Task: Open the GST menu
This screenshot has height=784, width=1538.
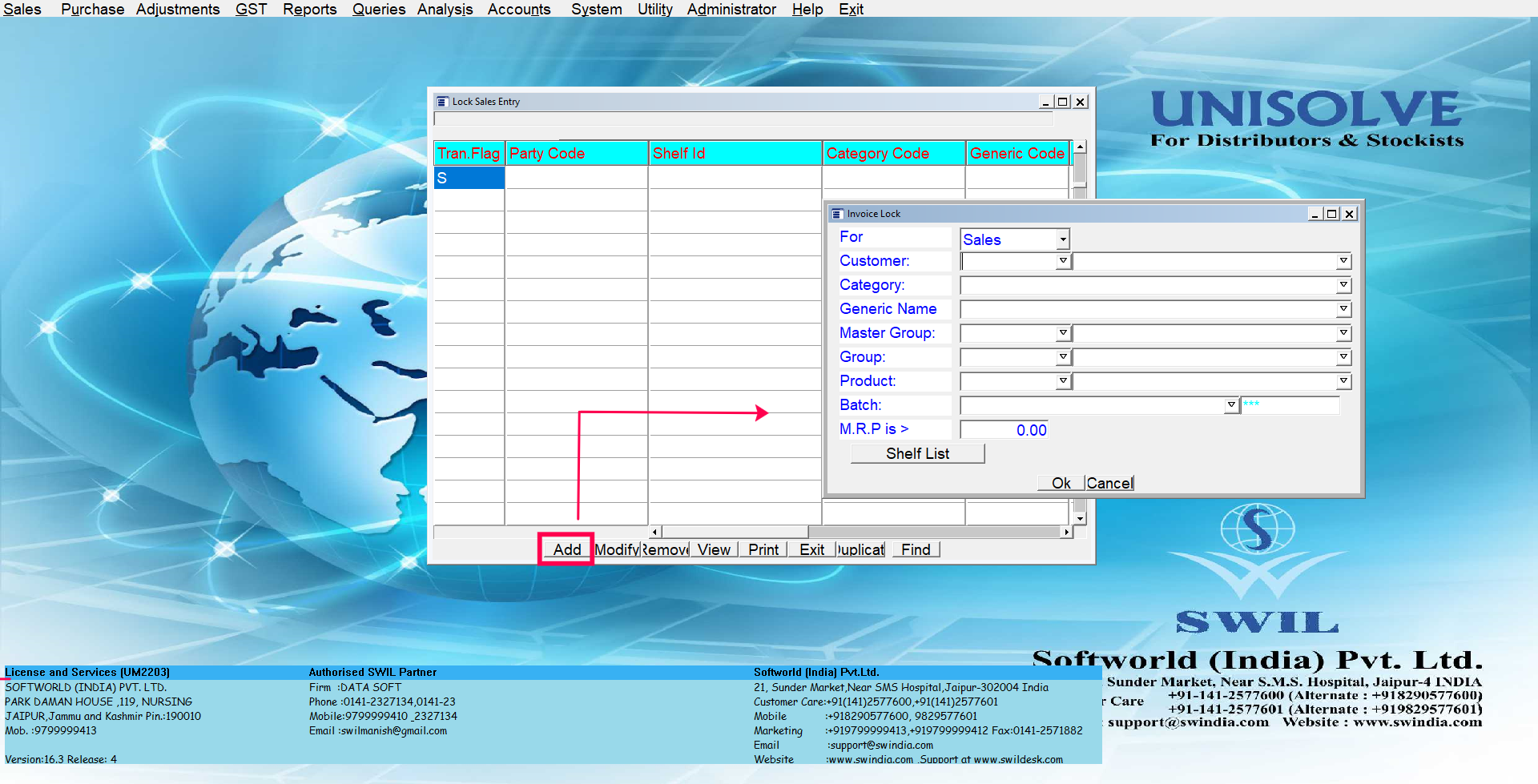Action: click(251, 9)
